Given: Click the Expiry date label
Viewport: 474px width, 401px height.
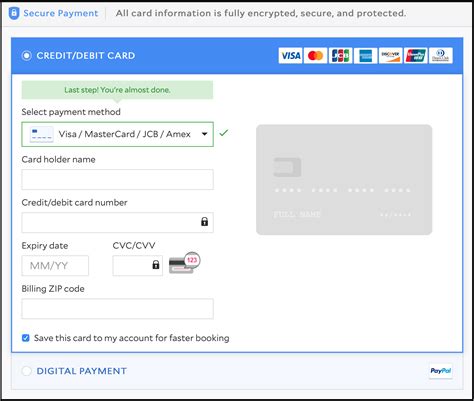Looking at the screenshot, I should (45, 246).
